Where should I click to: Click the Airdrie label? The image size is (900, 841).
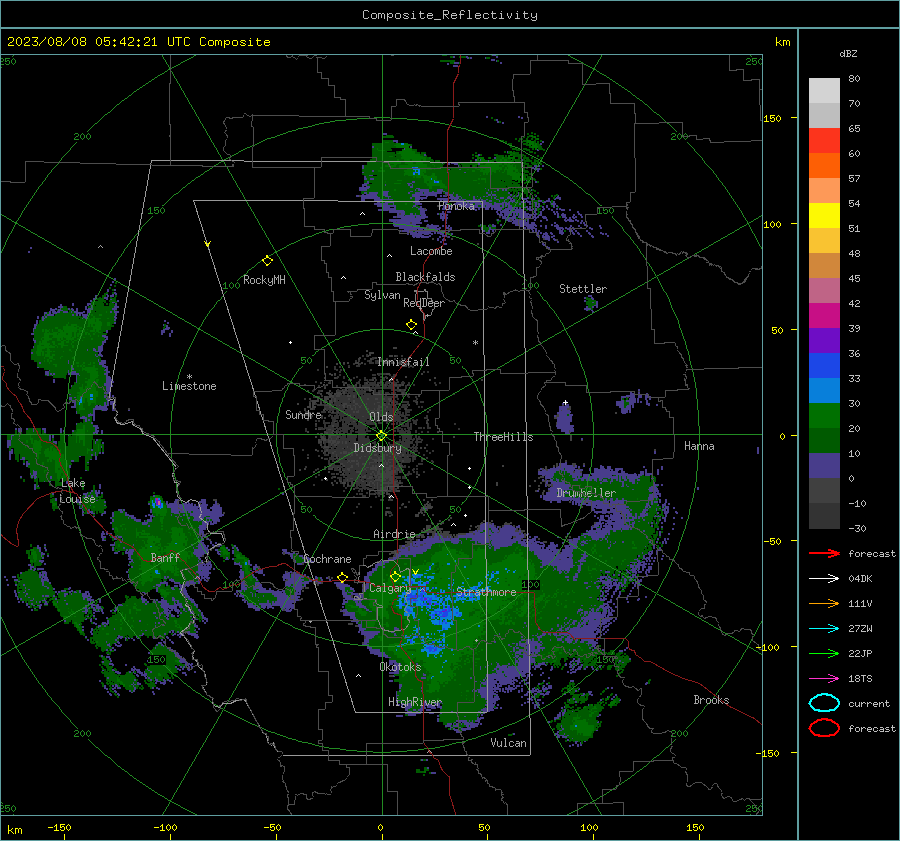[394, 534]
